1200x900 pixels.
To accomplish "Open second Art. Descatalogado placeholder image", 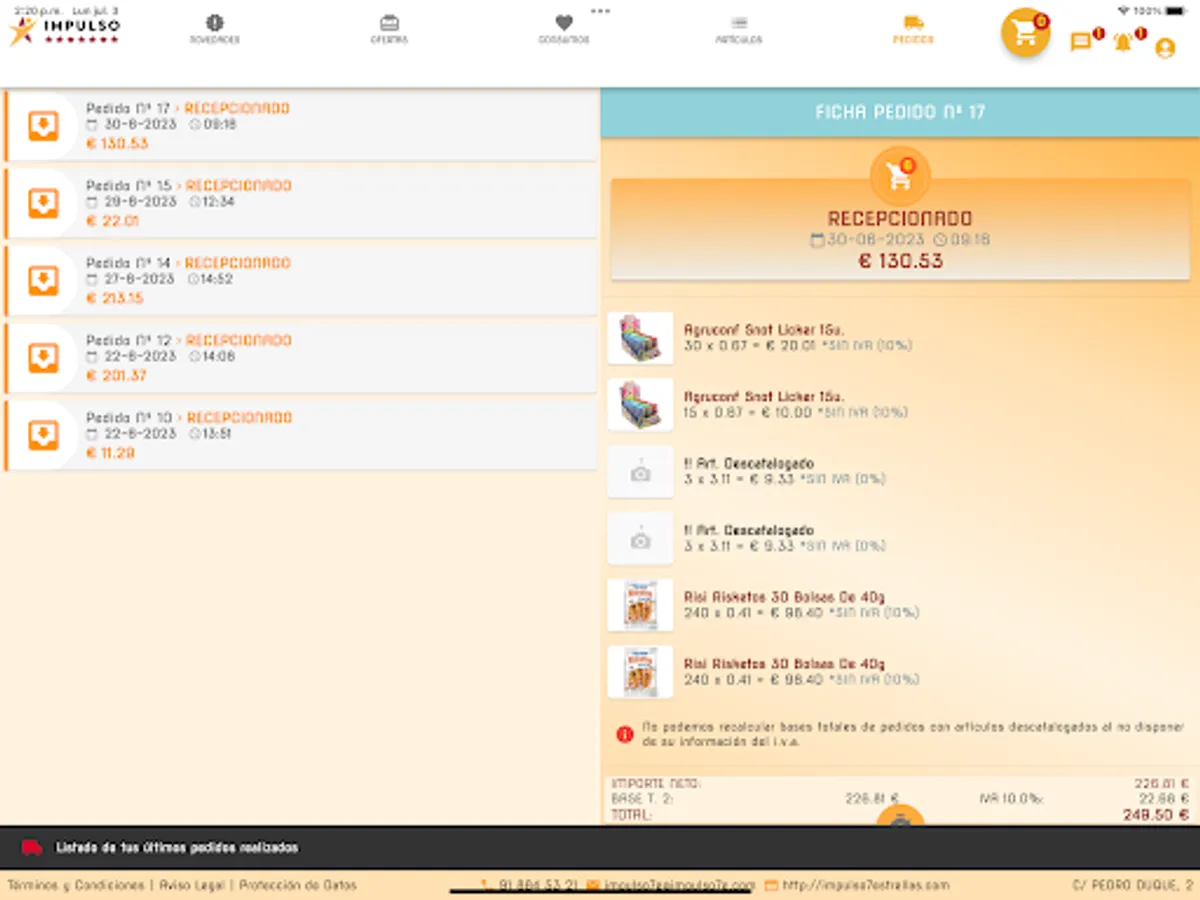I will (x=640, y=539).
